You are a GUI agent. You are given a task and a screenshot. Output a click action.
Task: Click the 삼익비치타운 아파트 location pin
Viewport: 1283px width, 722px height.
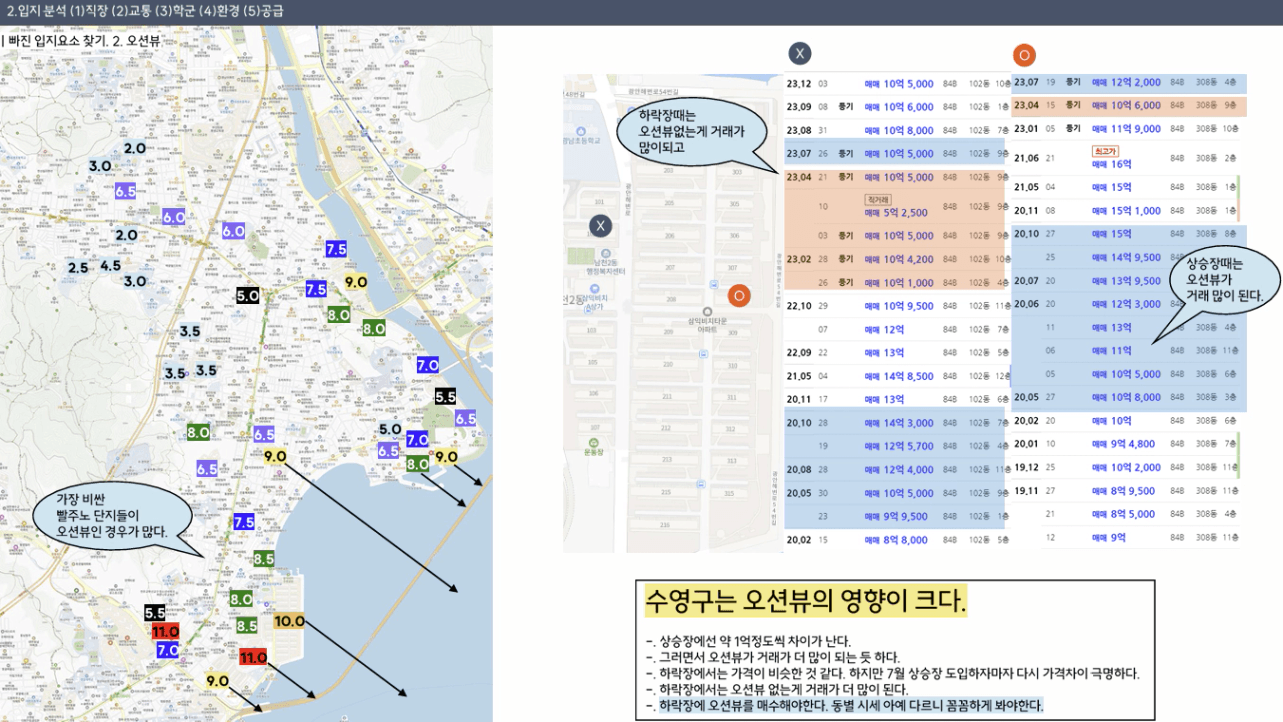[x=707, y=309]
